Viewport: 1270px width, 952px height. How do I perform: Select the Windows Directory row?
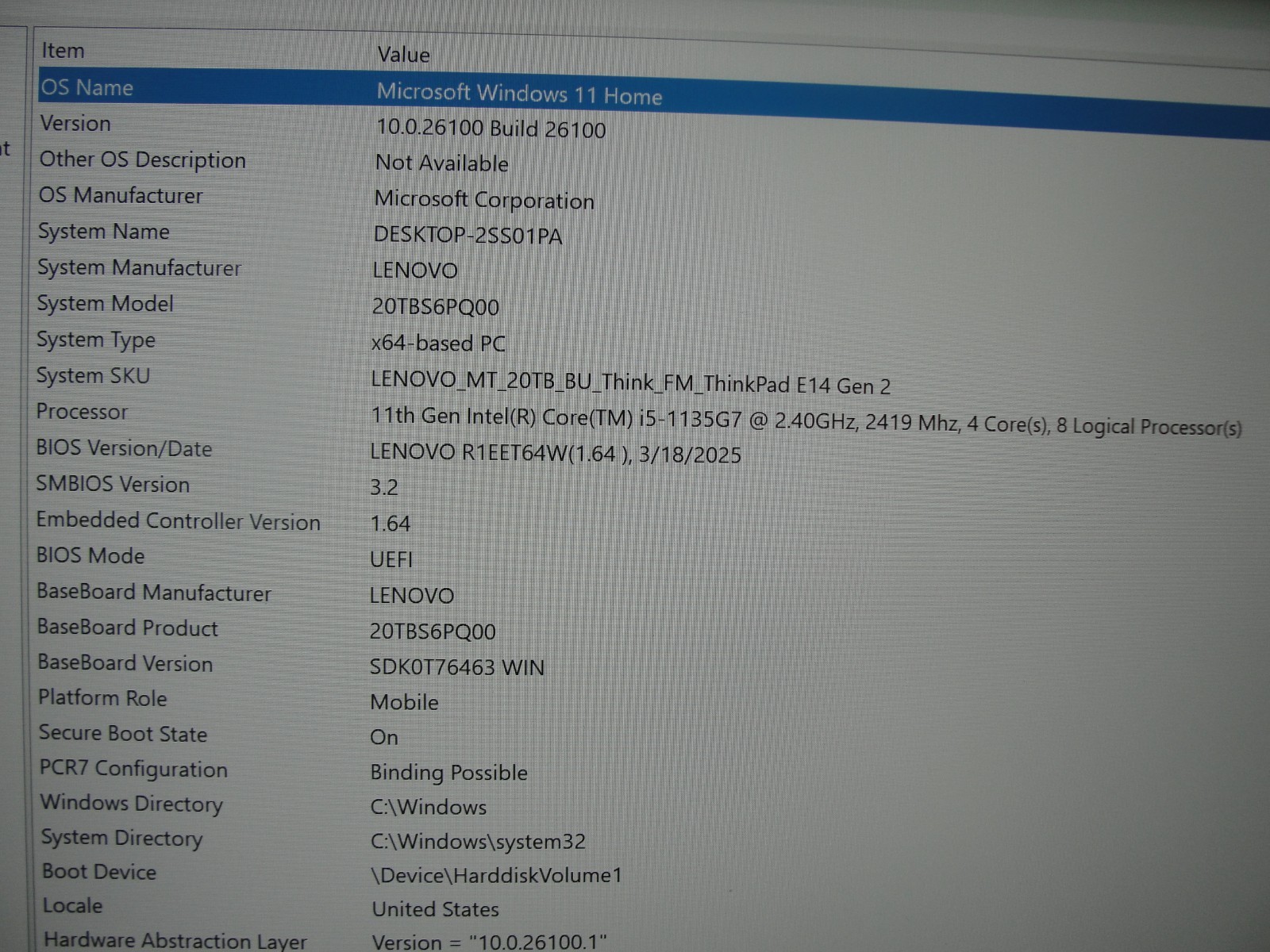click(x=132, y=804)
